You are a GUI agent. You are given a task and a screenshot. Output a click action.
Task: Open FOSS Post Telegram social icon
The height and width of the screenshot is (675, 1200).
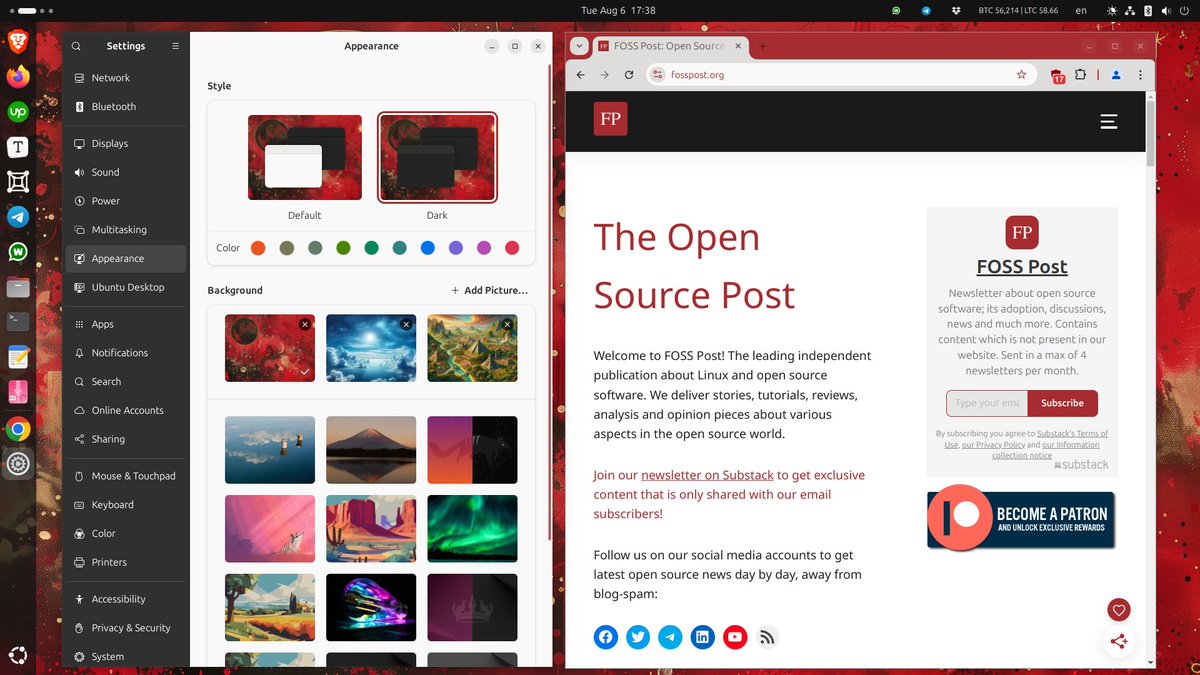coord(670,637)
